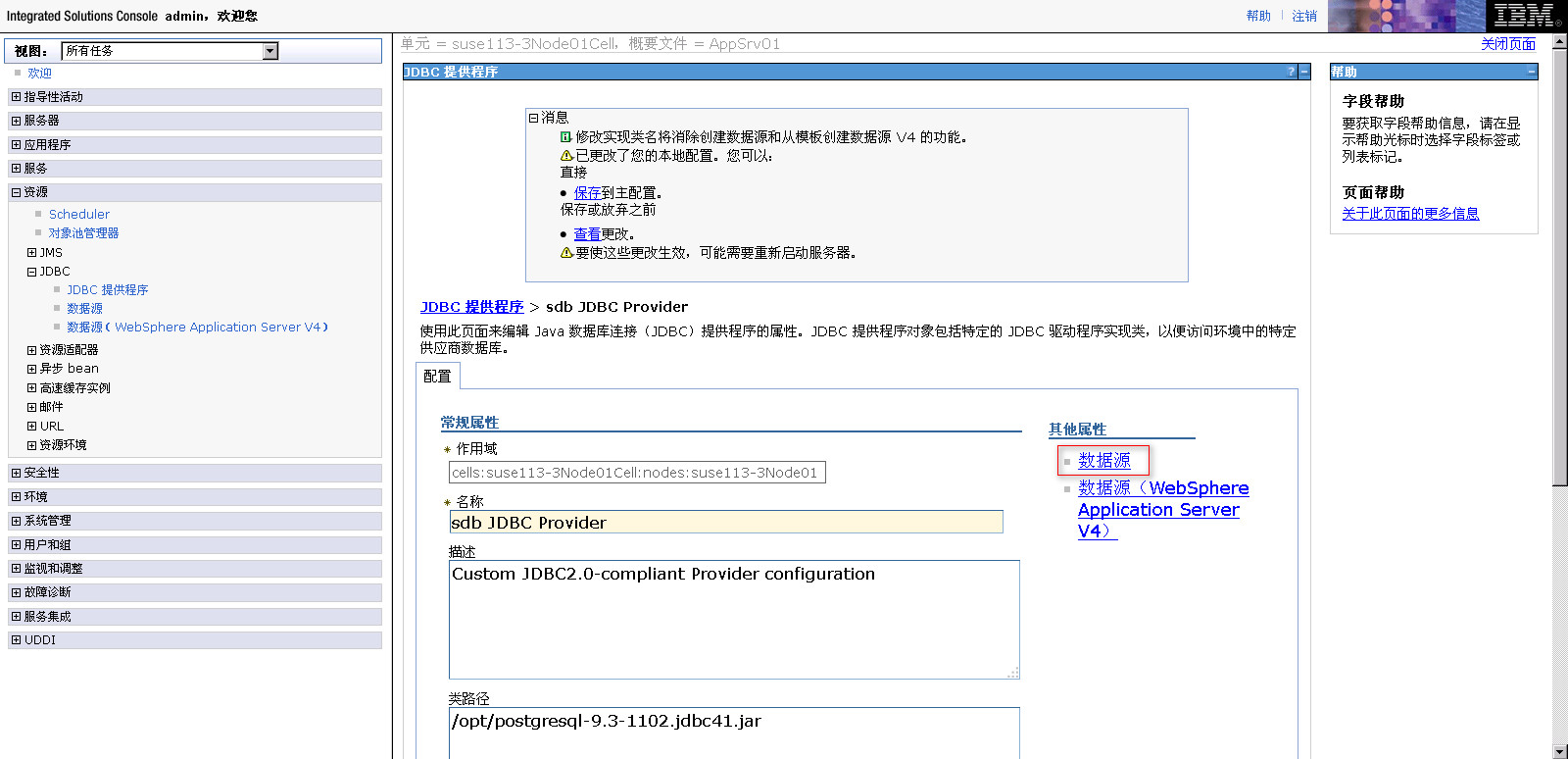
Task: Open 数据源 in the left navigation tree
Action: point(84,309)
